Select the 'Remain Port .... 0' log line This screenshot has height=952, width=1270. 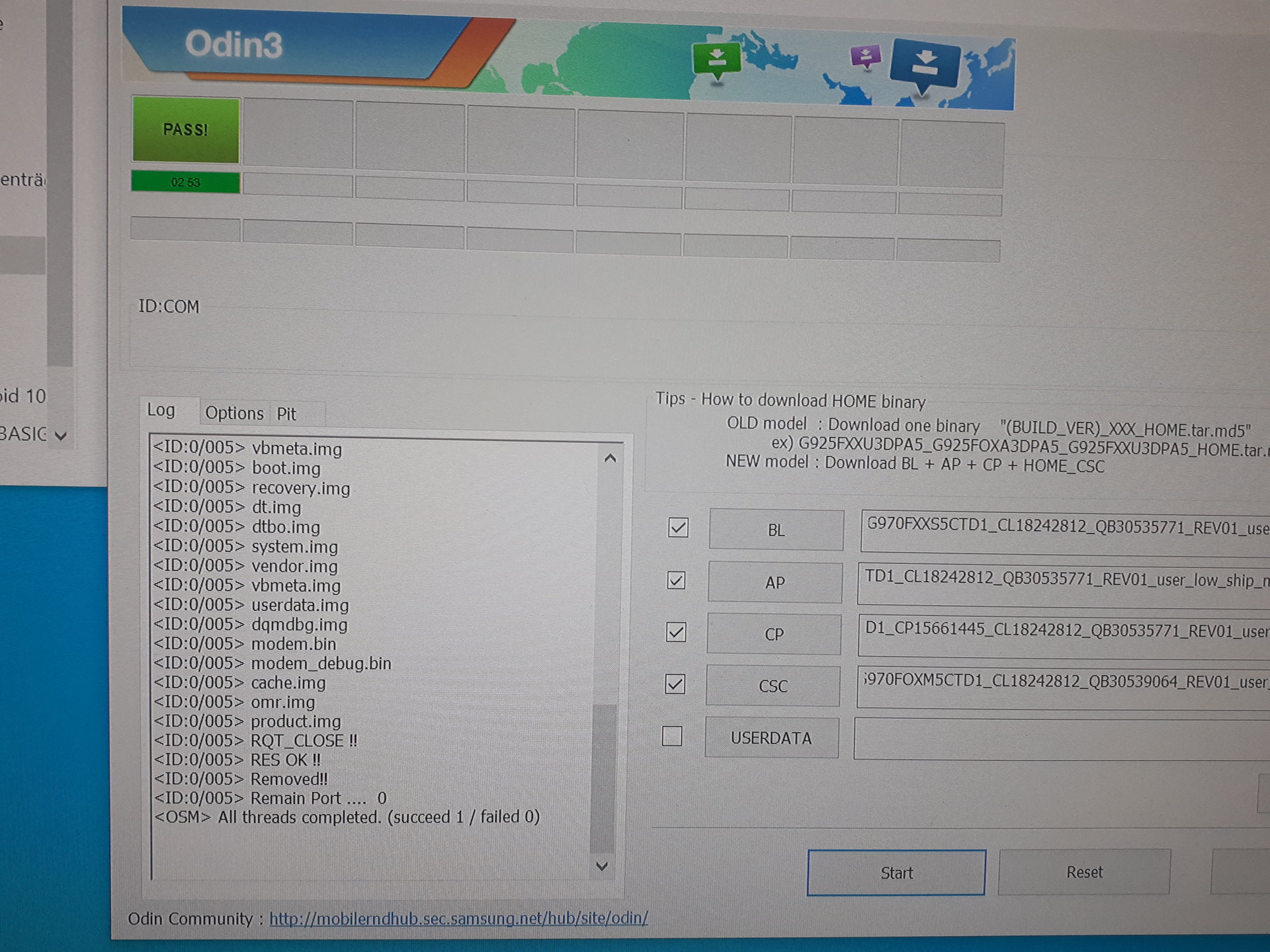tap(270, 798)
